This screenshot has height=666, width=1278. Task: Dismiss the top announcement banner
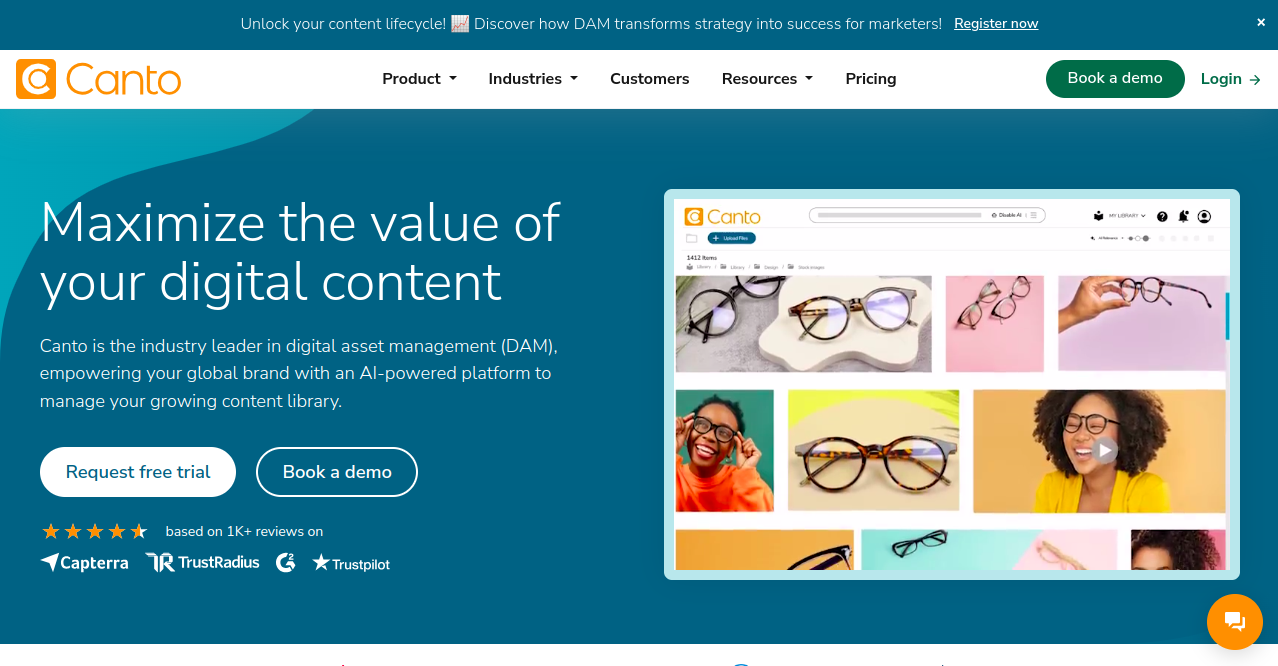[x=1261, y=23]
